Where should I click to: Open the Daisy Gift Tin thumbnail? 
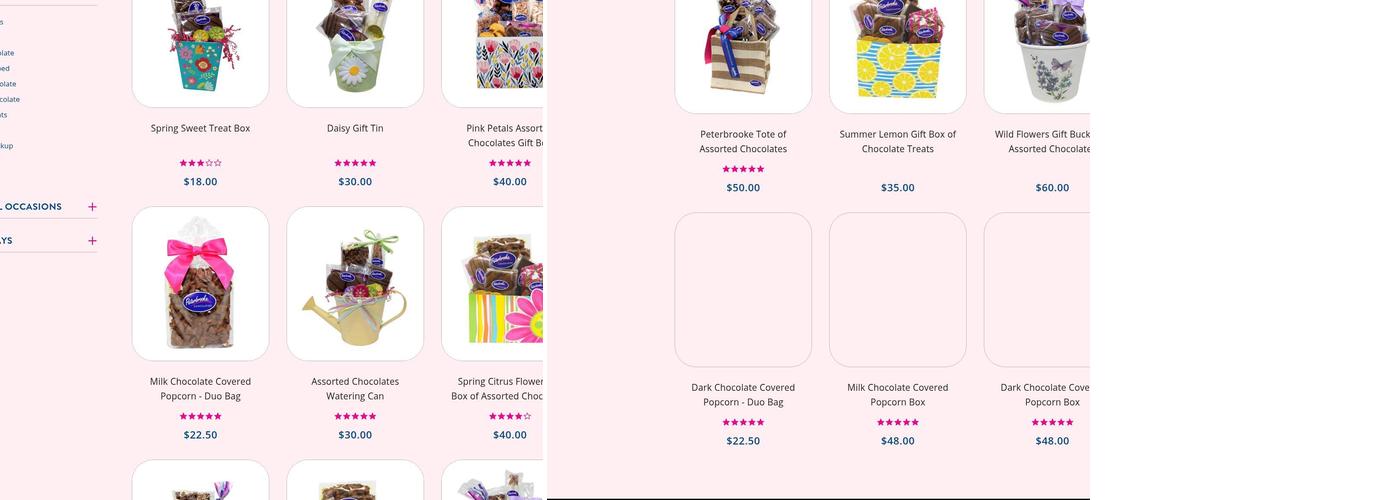click(x=355, y=50)
